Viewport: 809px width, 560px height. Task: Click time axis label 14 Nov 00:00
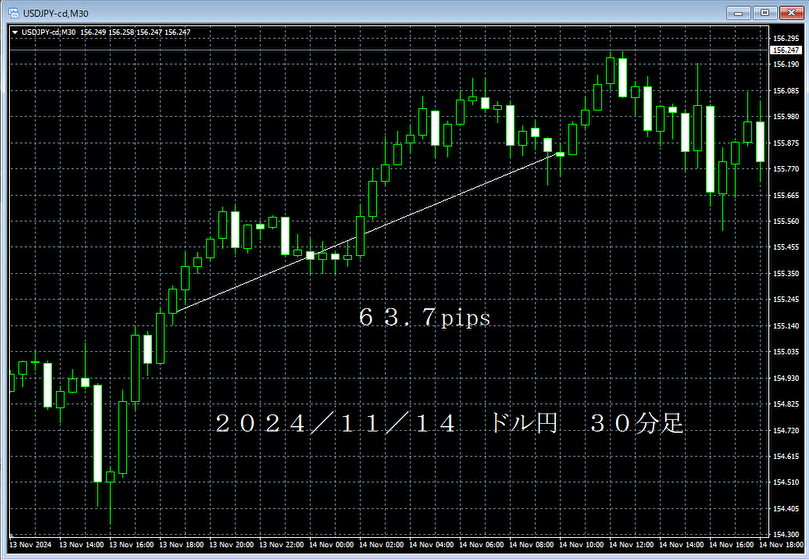(332, 545)
